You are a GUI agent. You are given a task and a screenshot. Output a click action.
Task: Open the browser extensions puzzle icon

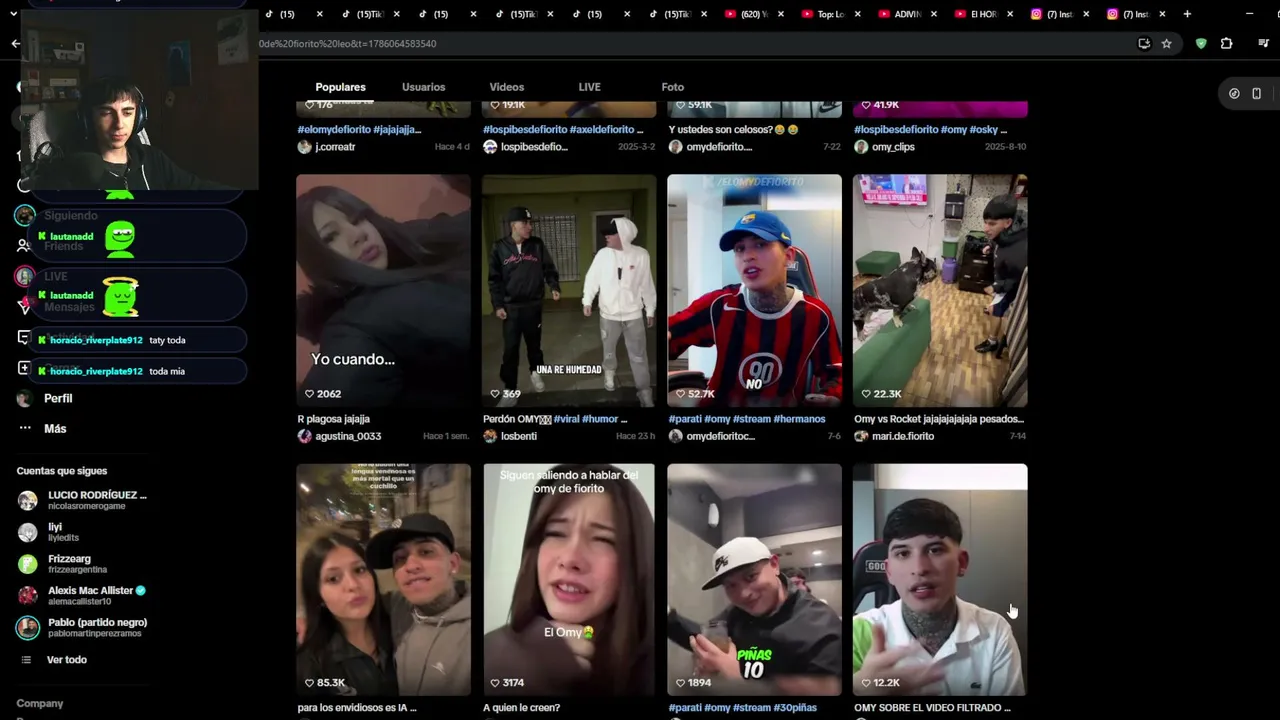click(x=1226, y=44)
